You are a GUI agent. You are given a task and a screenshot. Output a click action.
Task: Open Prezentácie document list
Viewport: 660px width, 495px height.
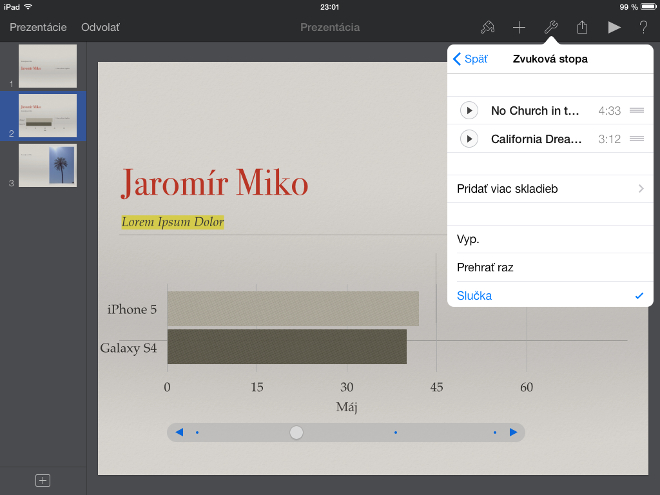pyautogui.click(x=38, y=27)
